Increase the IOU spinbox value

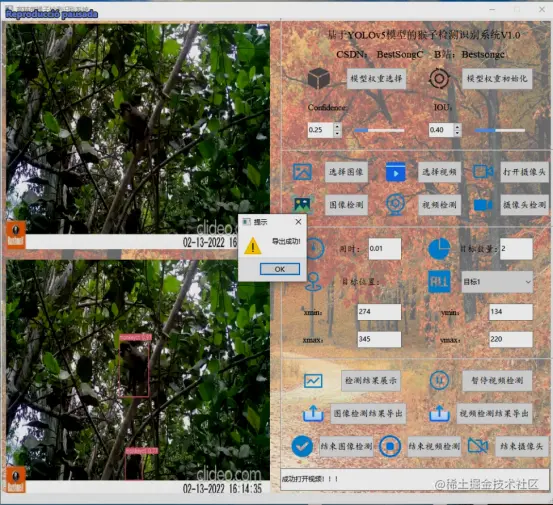(457, 126)
